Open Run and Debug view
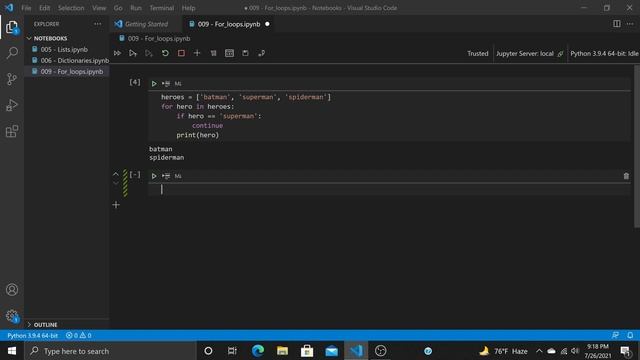Viewport: 640px width, 360px height. 12,105
